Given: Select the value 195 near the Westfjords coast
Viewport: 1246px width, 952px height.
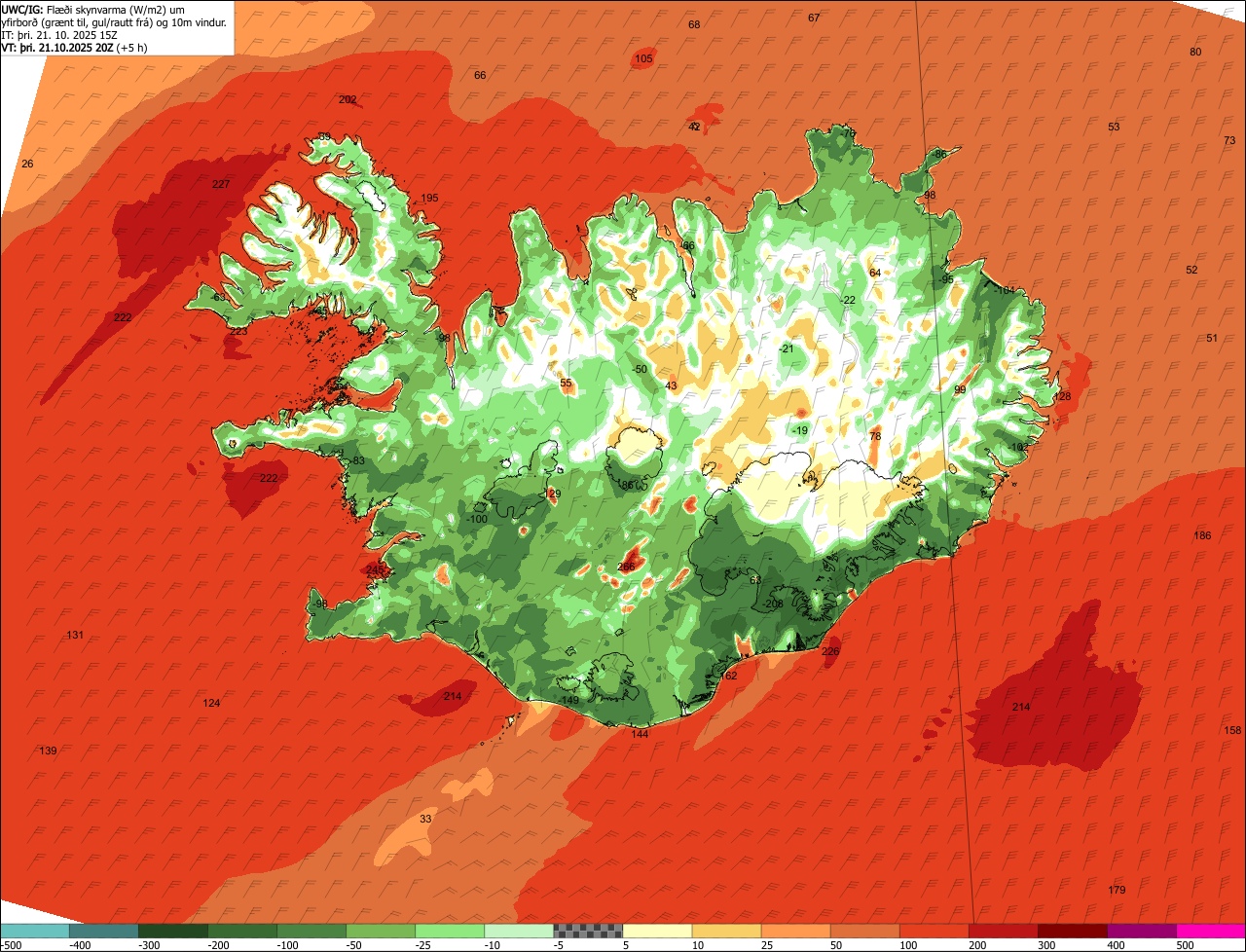Looking at the screenshot, I should coord(429,198).
